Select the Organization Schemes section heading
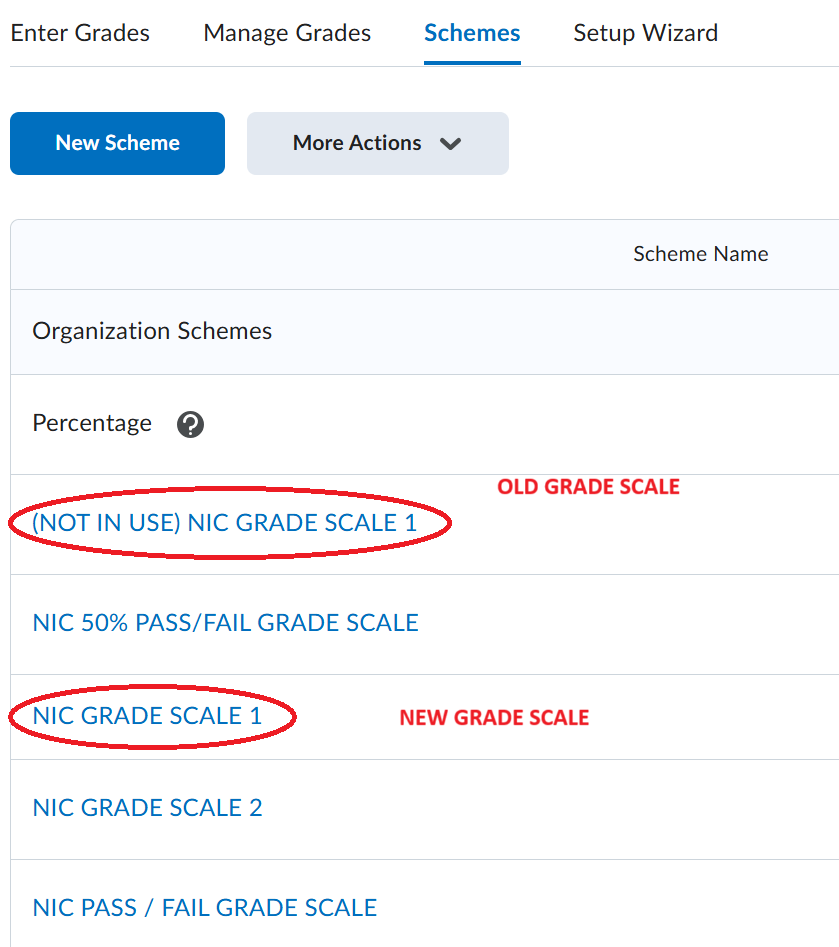This screenshot has width=839, height=947. pyautogui.click(x=152, y=331)
